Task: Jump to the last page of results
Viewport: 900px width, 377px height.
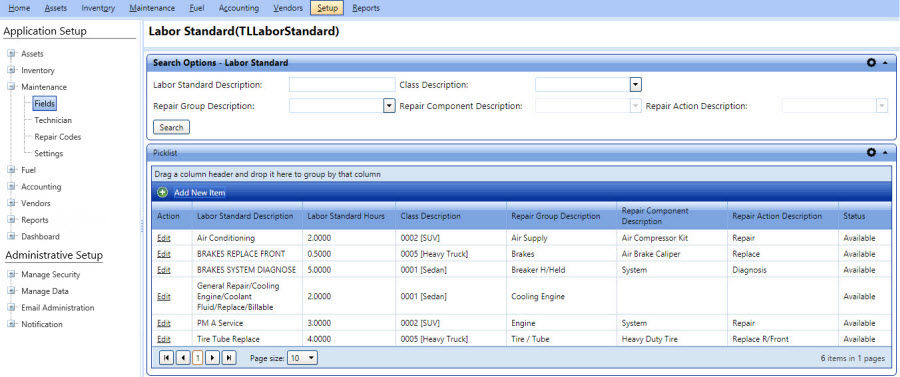Action: coord(229,357)
